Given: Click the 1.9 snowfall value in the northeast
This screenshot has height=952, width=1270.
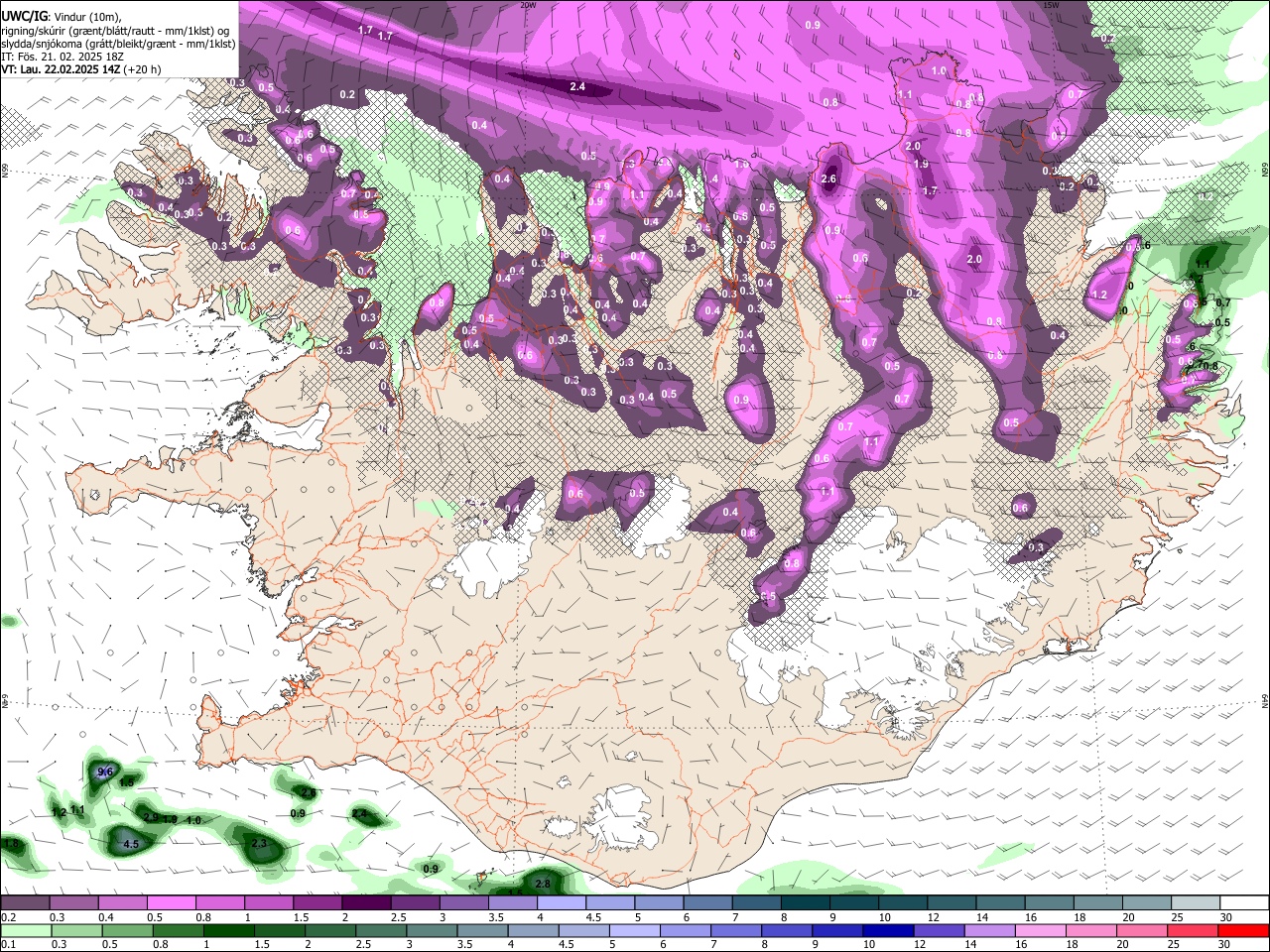Looking at the screenshot, I should [921, 165].
